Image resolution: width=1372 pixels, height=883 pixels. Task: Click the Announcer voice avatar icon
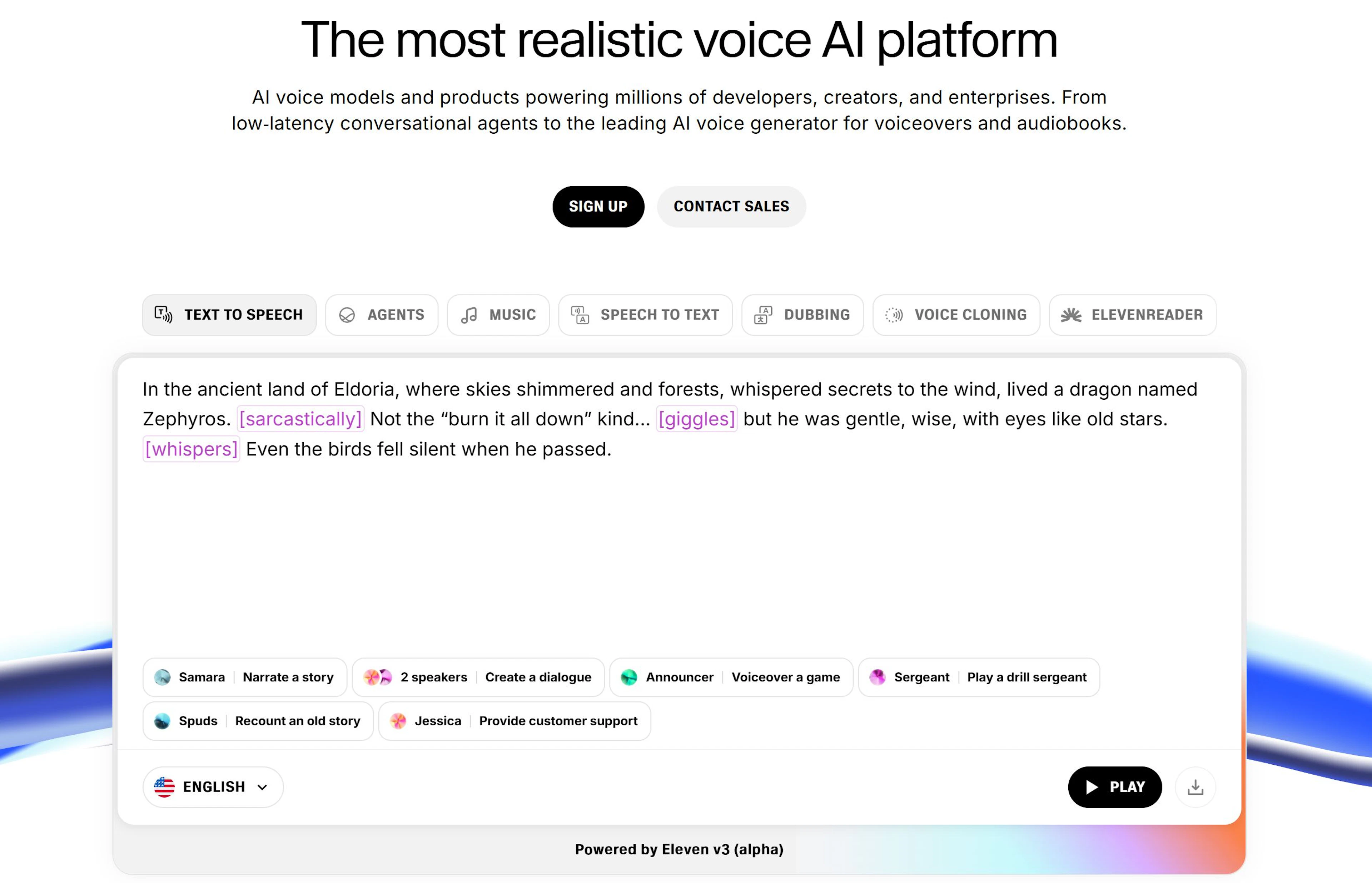pos(629,677)
